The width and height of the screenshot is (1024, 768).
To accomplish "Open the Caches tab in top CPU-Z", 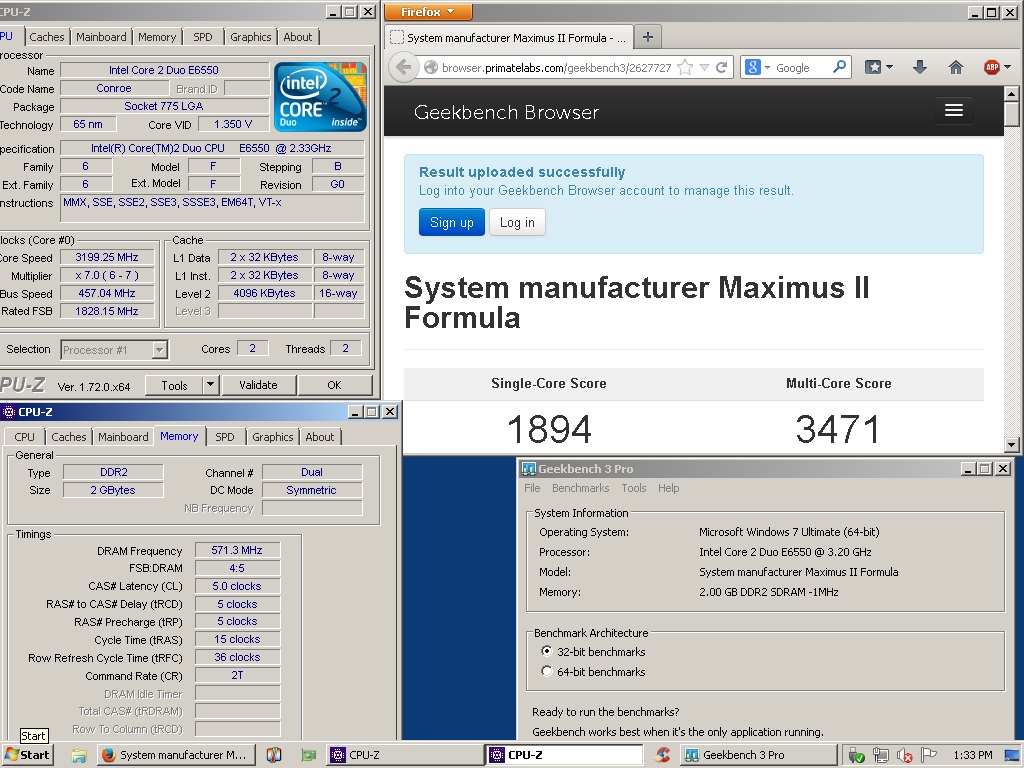I will point(47,37).
